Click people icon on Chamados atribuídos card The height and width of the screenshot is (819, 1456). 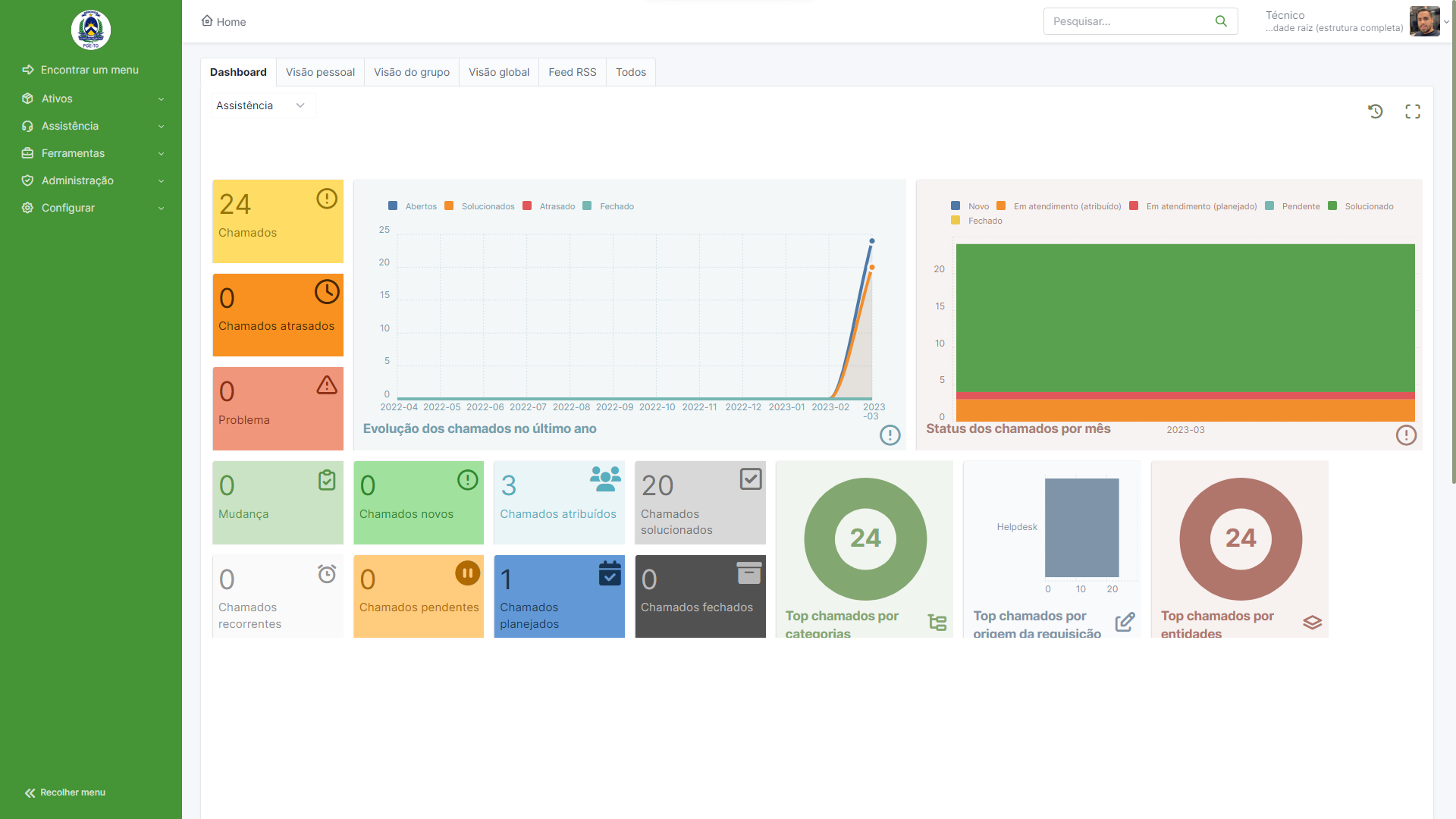605,479
